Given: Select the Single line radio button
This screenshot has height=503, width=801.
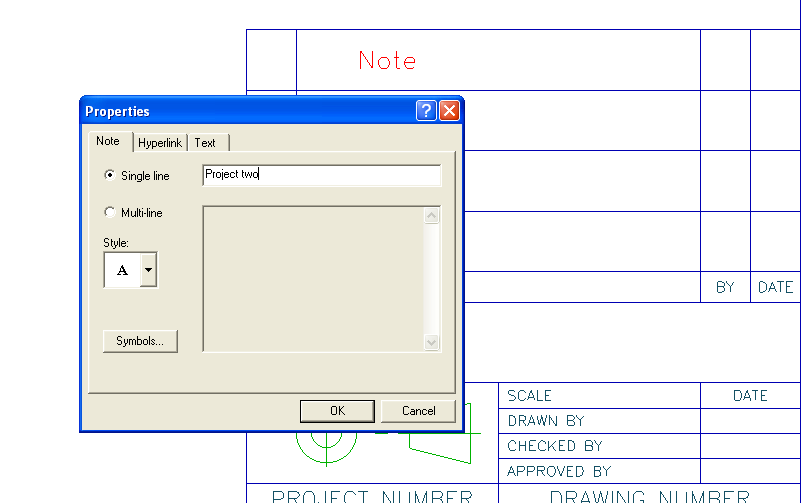Looking at the screenshot, I should (110, 175).
